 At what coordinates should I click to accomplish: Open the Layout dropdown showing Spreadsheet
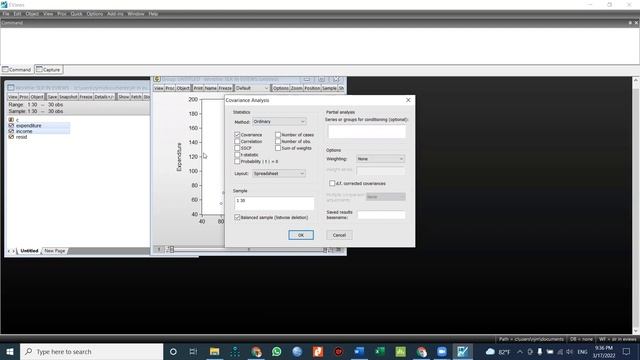coord(279,173)
